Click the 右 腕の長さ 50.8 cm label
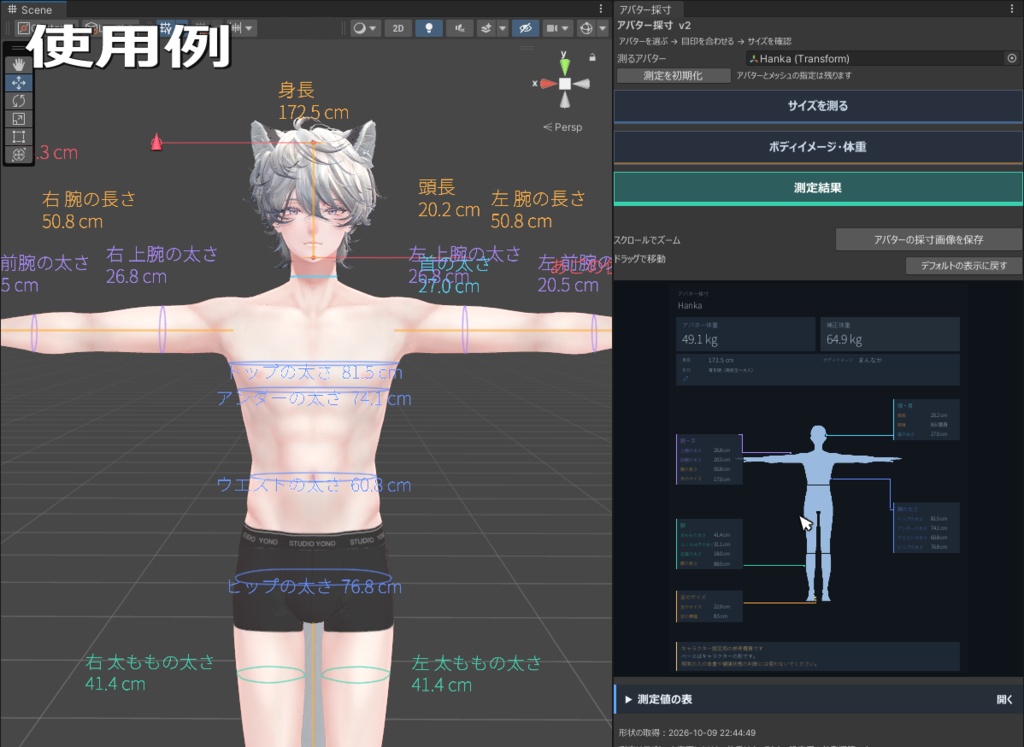The image size is (1024, 747). click(89, 210)
